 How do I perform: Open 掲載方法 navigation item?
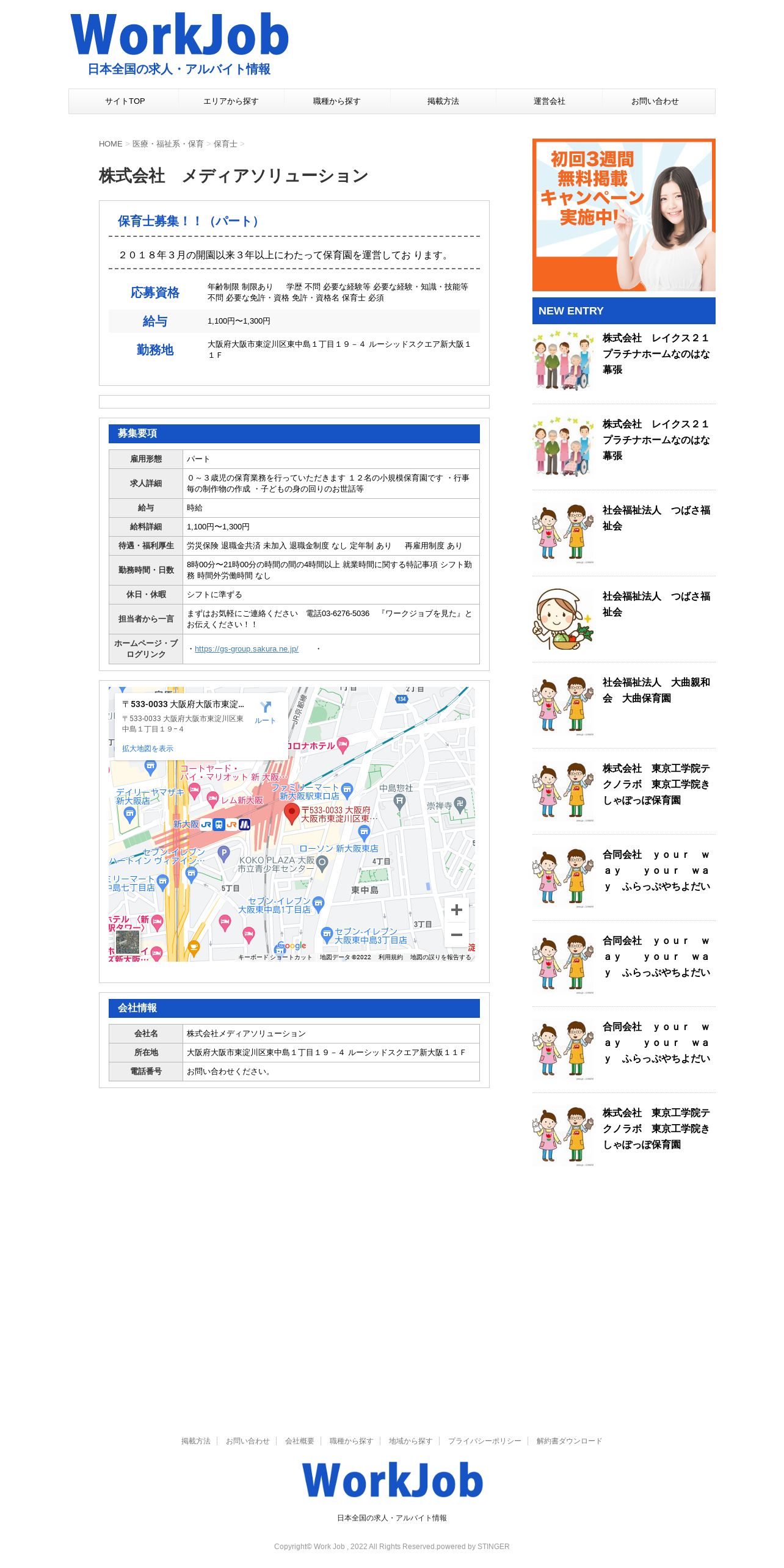[443, 101]
